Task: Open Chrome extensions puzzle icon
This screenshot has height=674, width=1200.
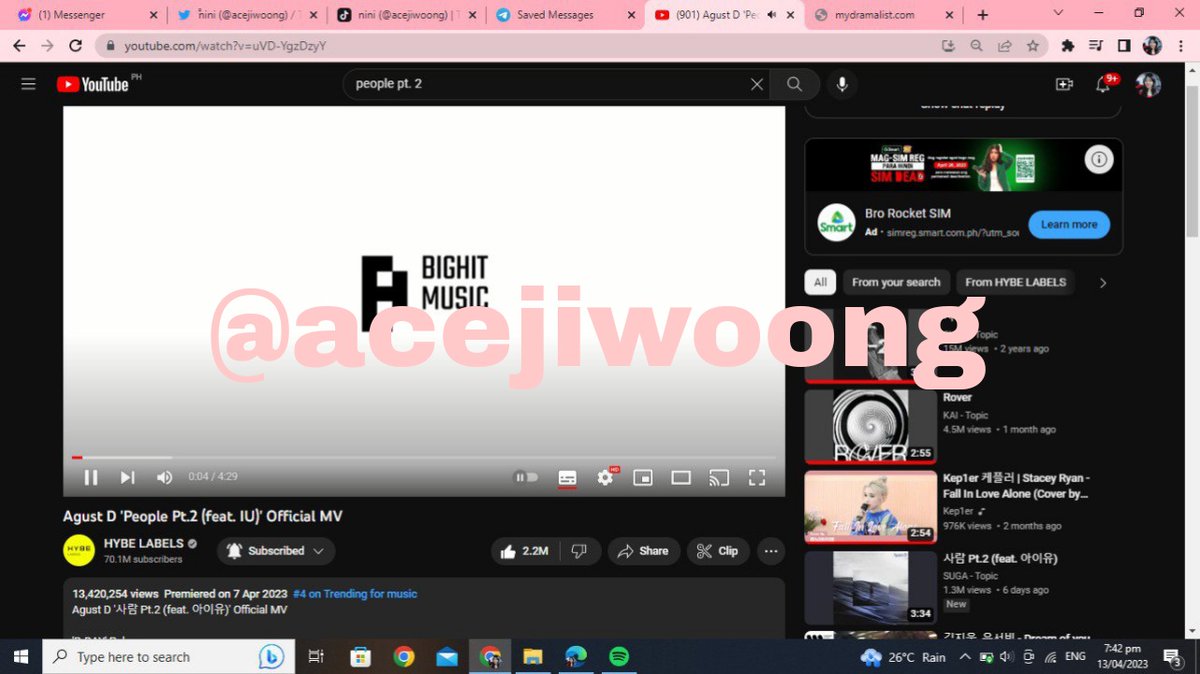Action: [1068, 46]
